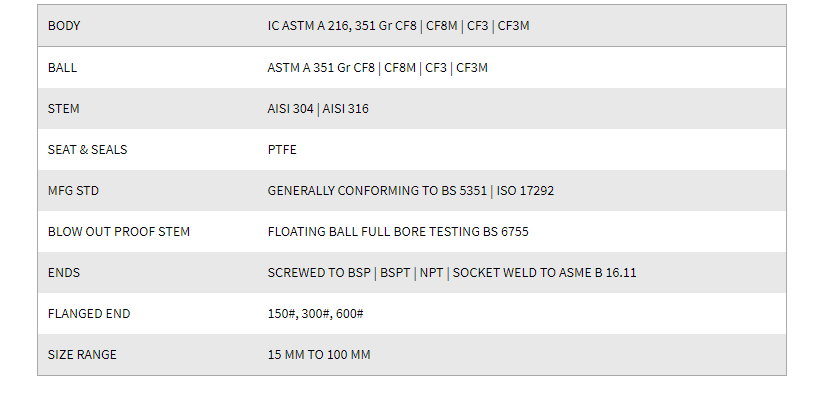Select the 150#, 300#, 600# value
The height and width of the screenshot is (393, 837).
(x=315, y=314)
